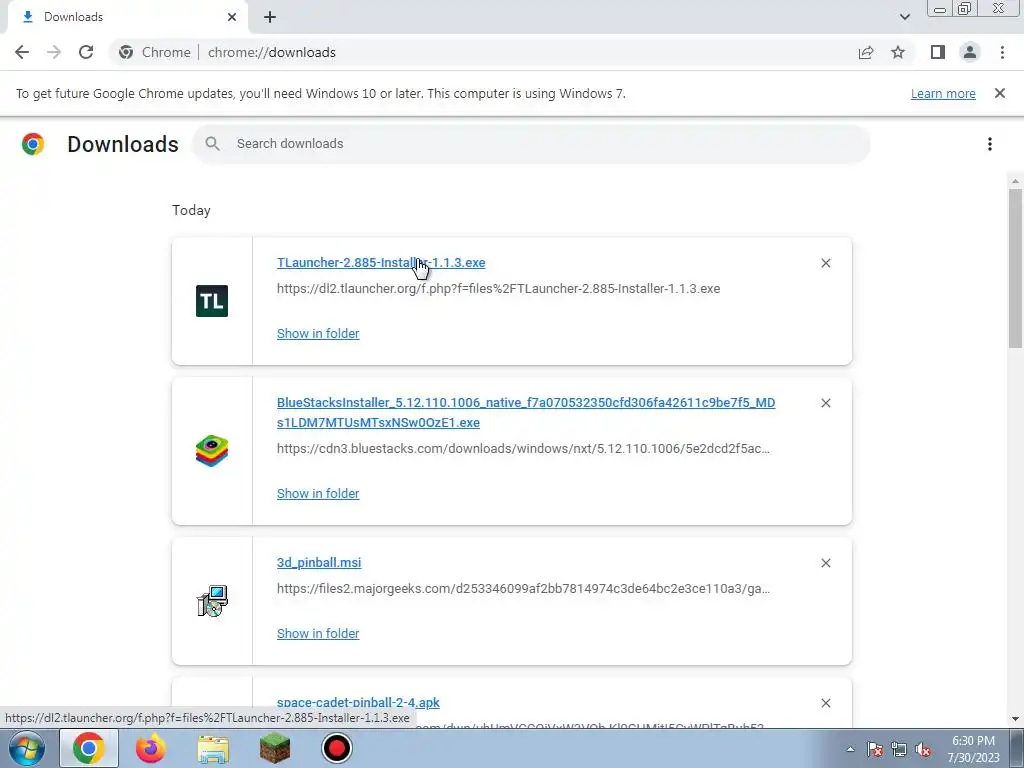Focus the Search downloads field
This screenshot has height=768, width=1024.
531,144
